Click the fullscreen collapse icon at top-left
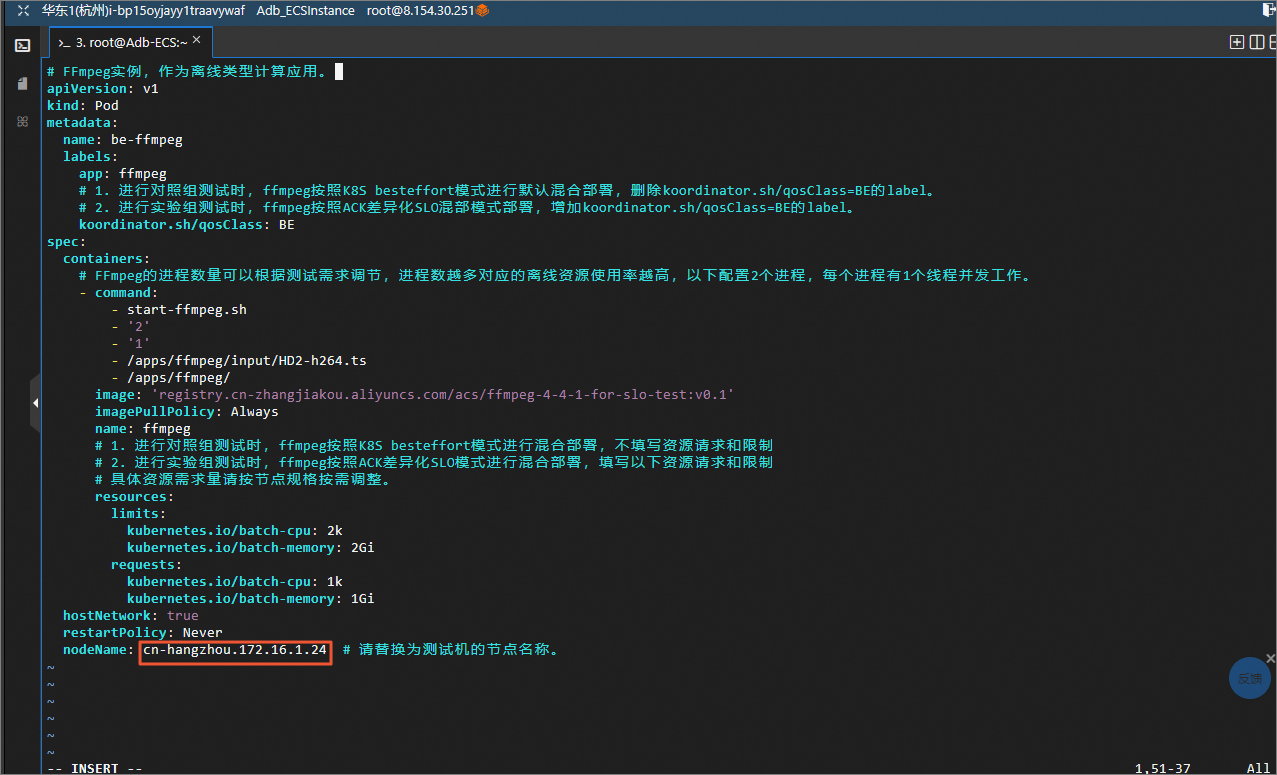This screenshot has width=1277, height=775. (x=23, y=11)
